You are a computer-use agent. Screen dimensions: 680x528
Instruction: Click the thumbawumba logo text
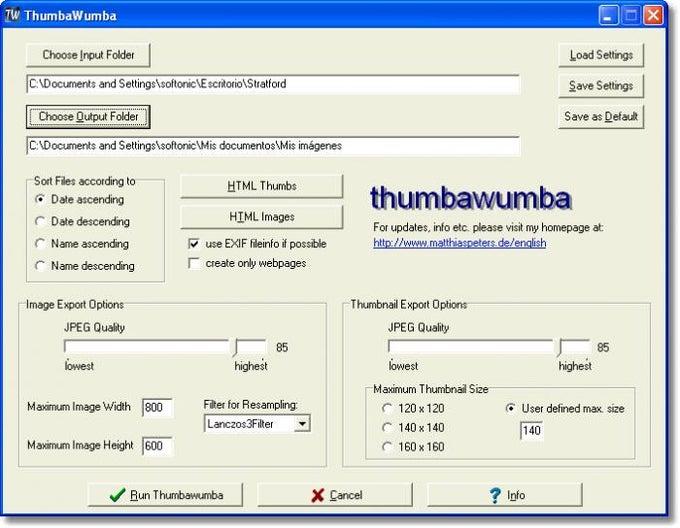pos(471,198)
